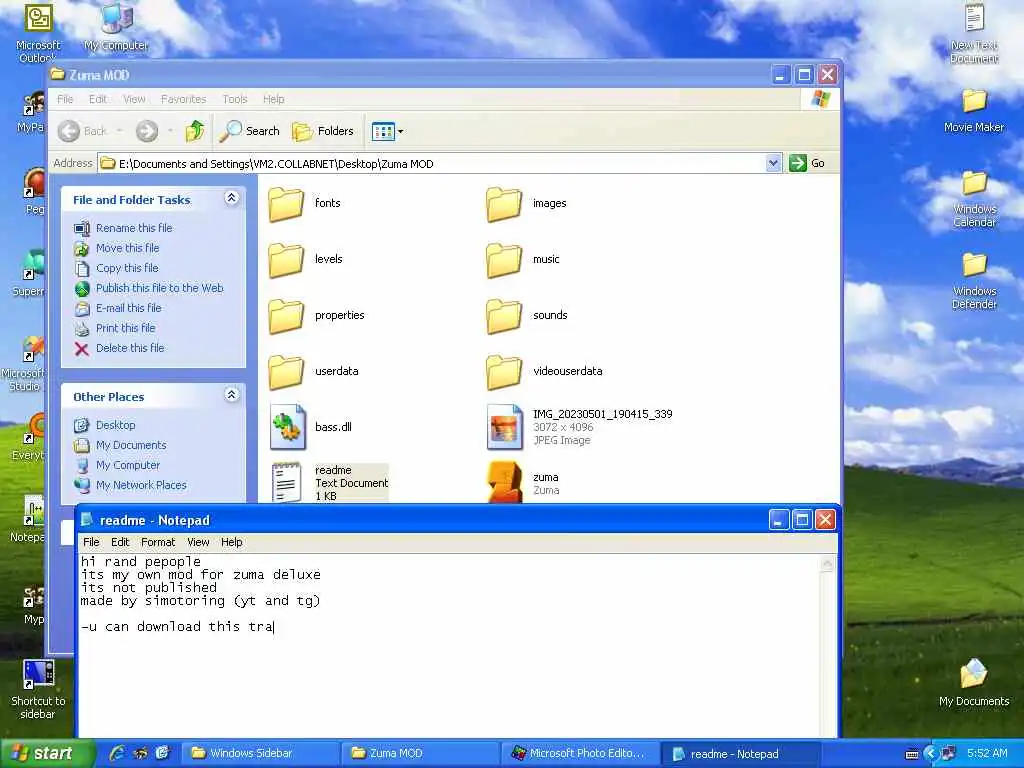Select the Windows Defender desktop folder
The image size is (1024, 768).
974,281
